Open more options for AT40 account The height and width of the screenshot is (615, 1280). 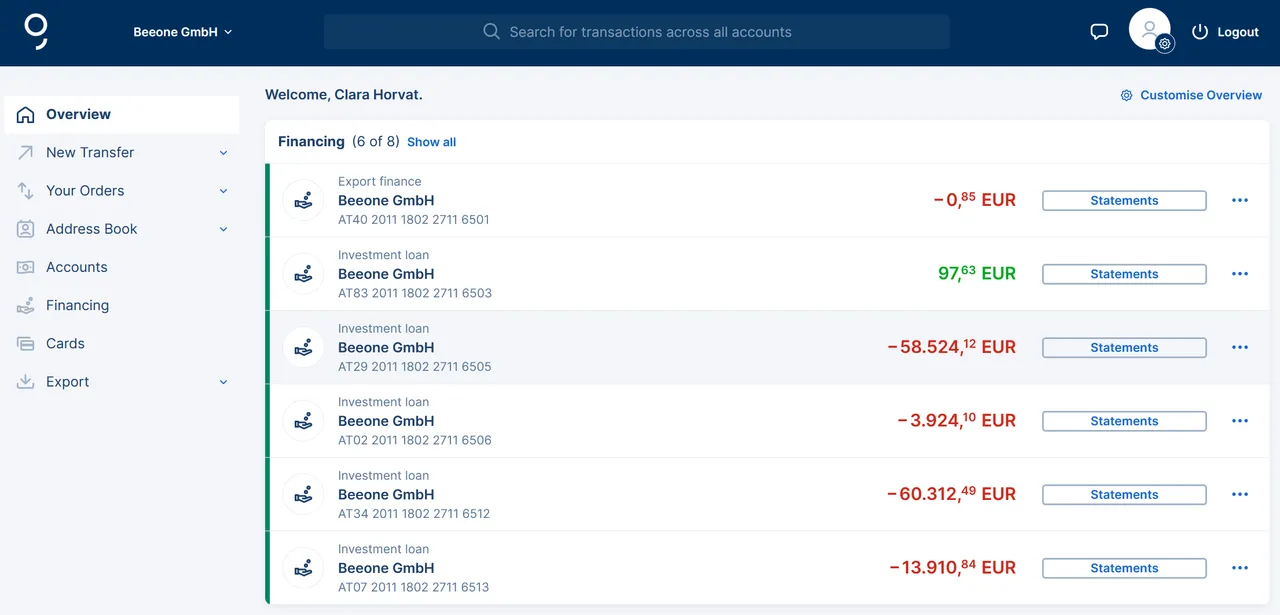coord(1240,200)
